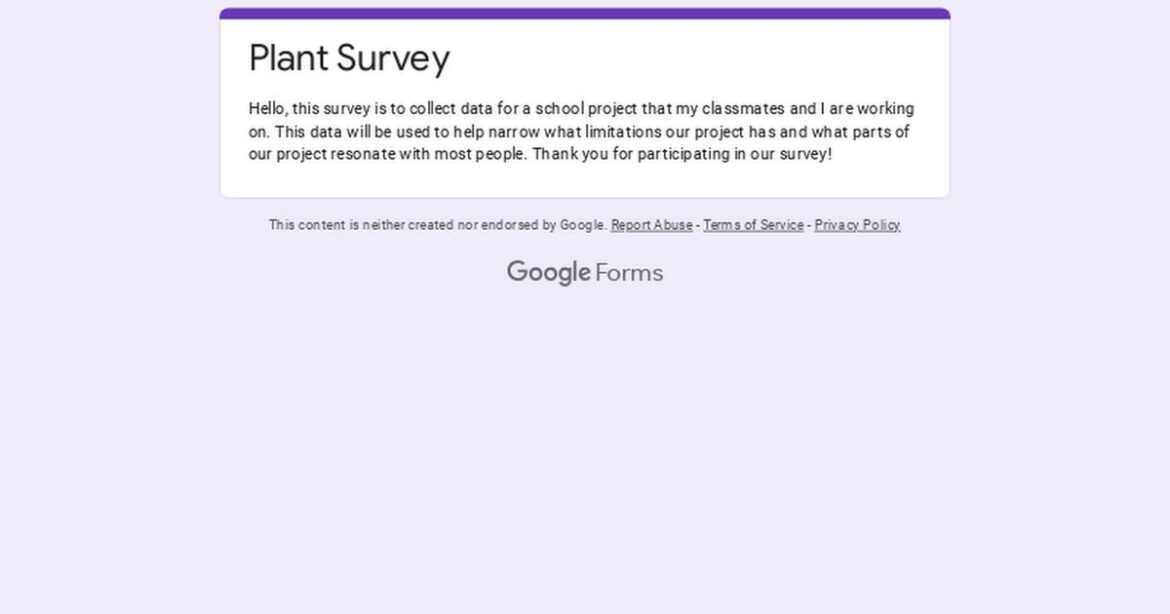
Task: Select the Google wordmark at page bottom
Action: pyautogui.click(x=549, y=271)
